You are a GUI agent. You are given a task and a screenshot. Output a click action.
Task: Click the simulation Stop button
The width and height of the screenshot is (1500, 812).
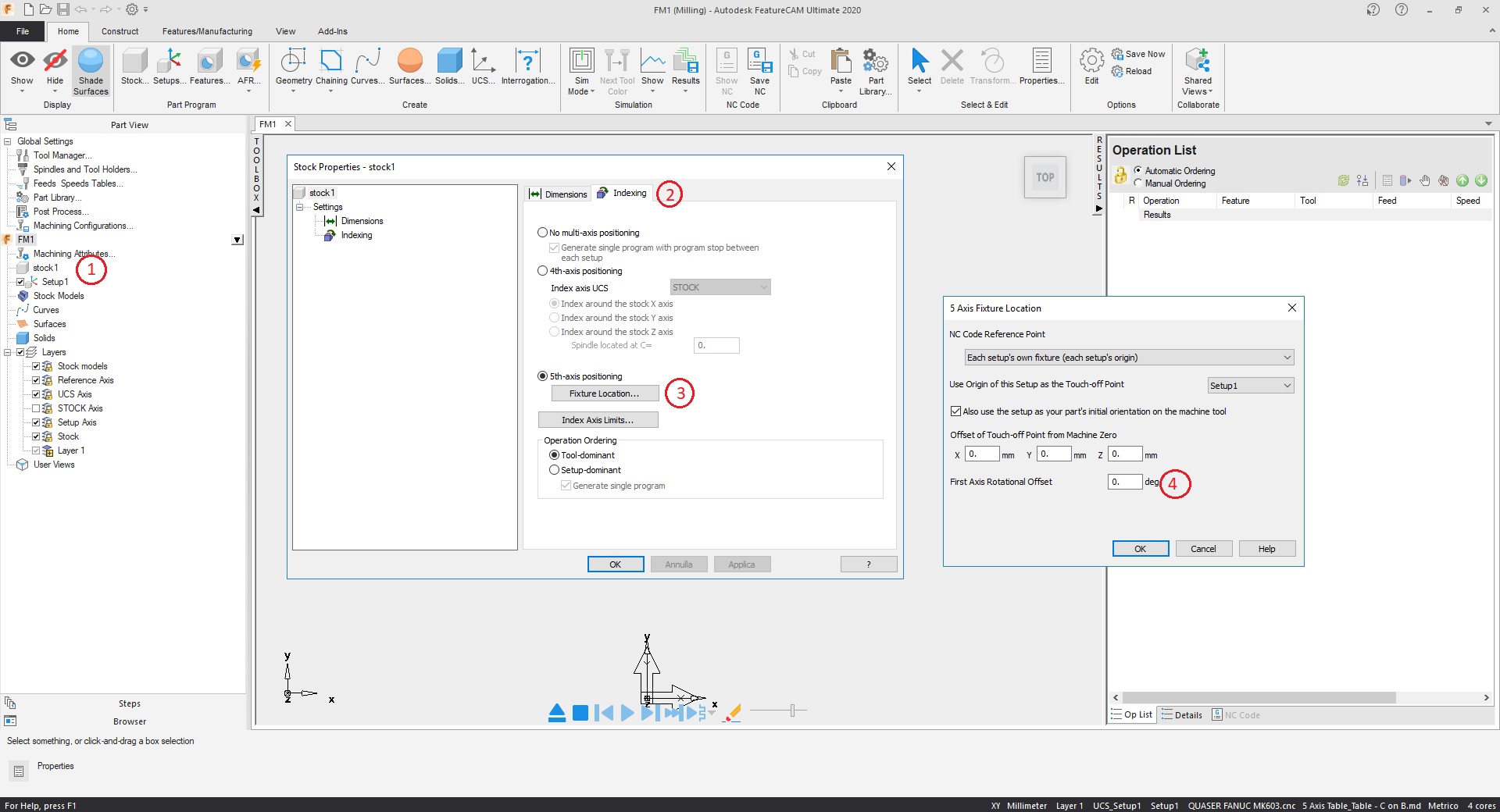click(x=580, y=712)
